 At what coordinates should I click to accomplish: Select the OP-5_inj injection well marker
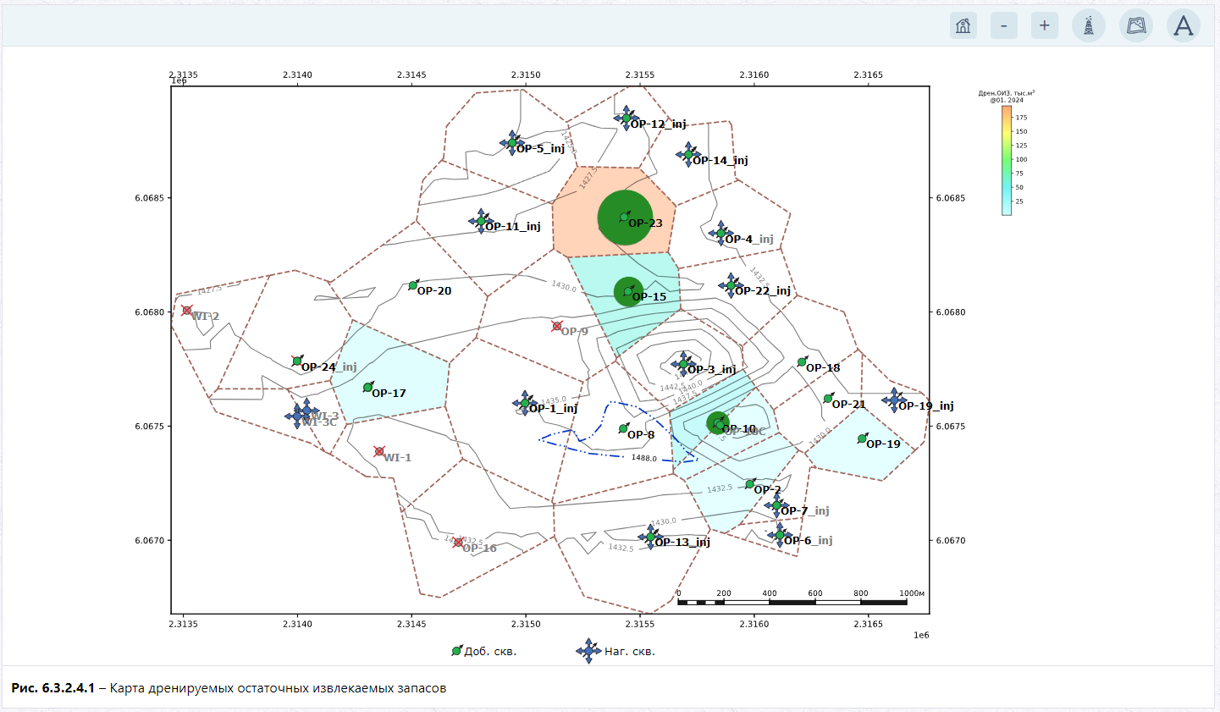(512, 143)
